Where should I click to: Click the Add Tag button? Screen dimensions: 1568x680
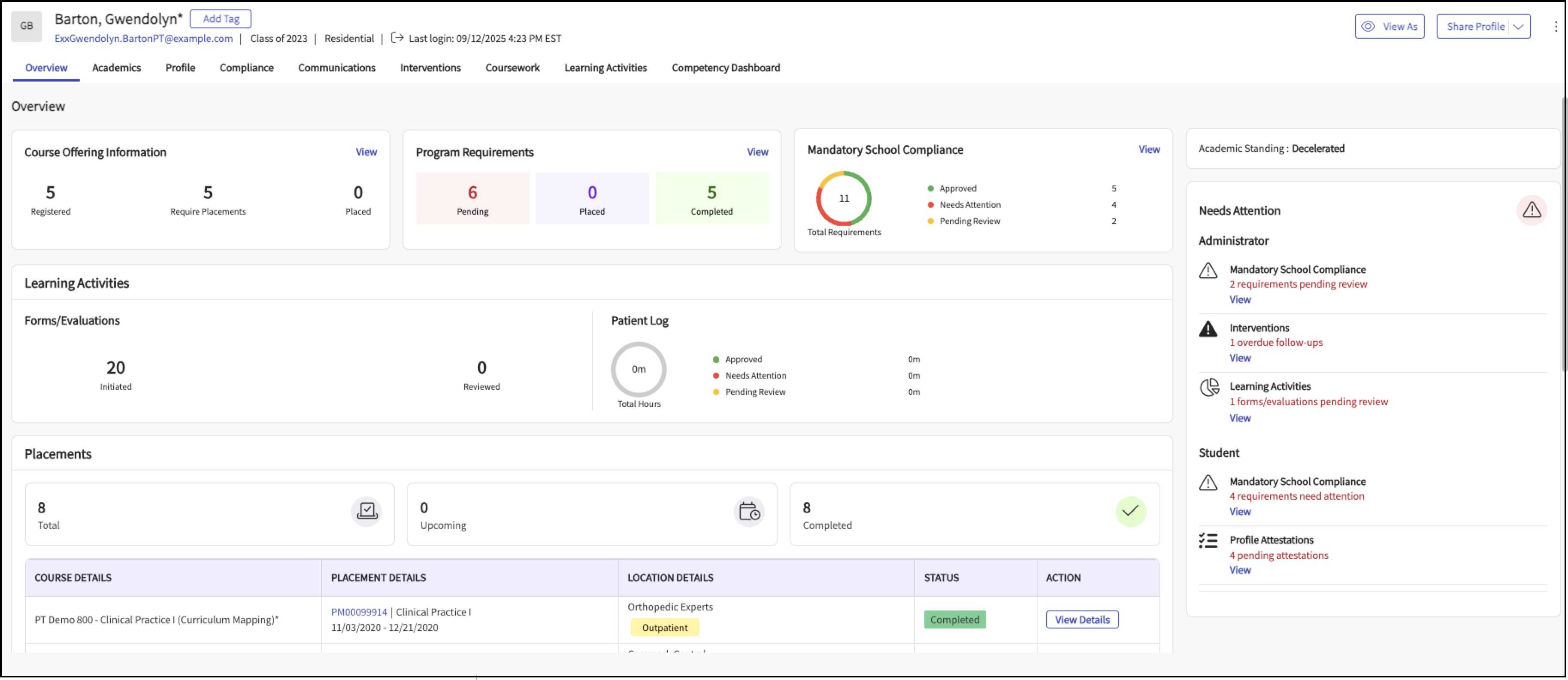[x=220, y=19]
